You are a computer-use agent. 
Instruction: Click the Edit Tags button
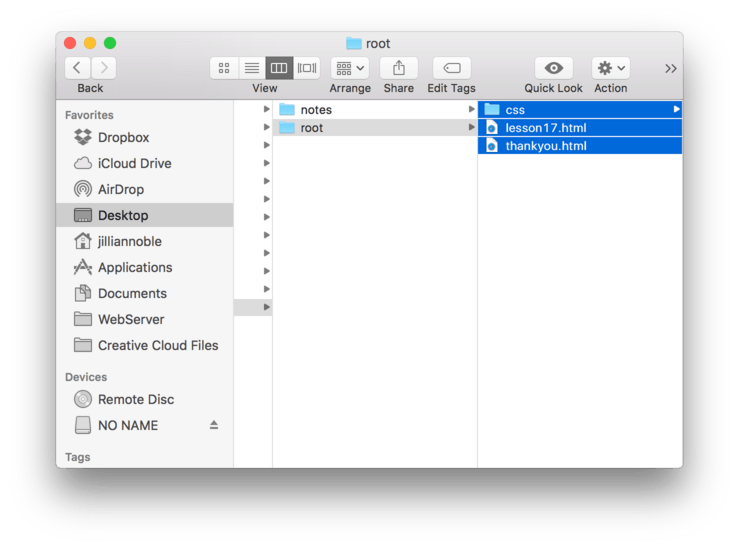[x=452, y=68]
